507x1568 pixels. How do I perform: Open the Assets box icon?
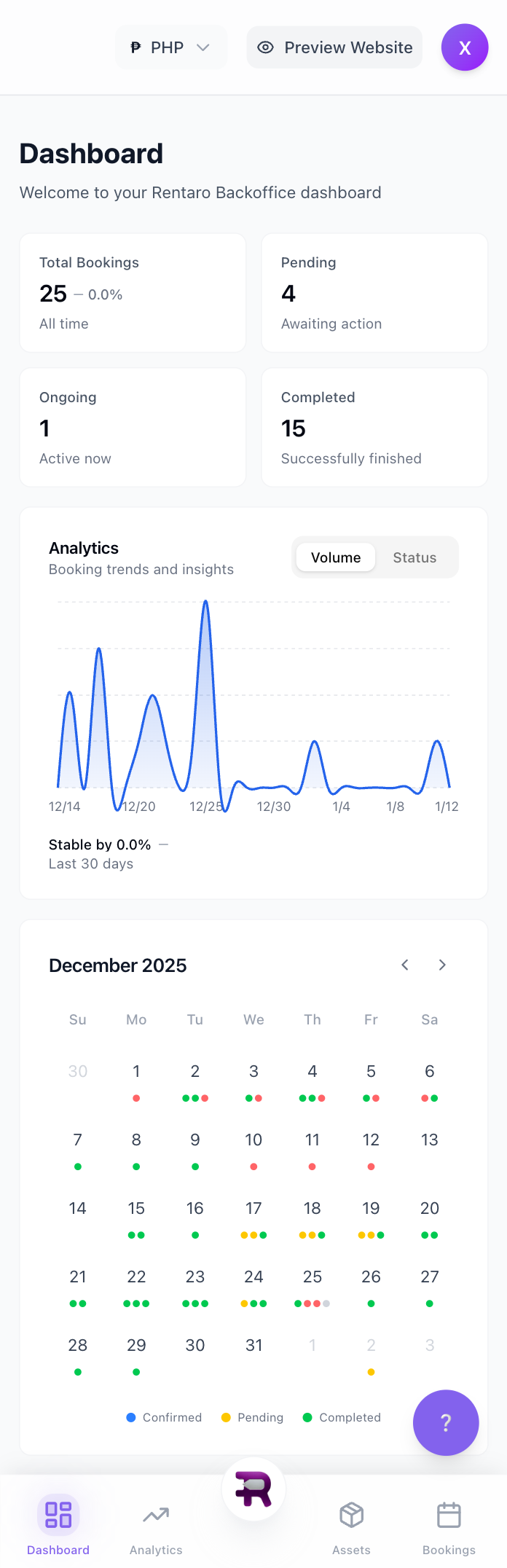pyautogui.click(x=352, y=1516)
